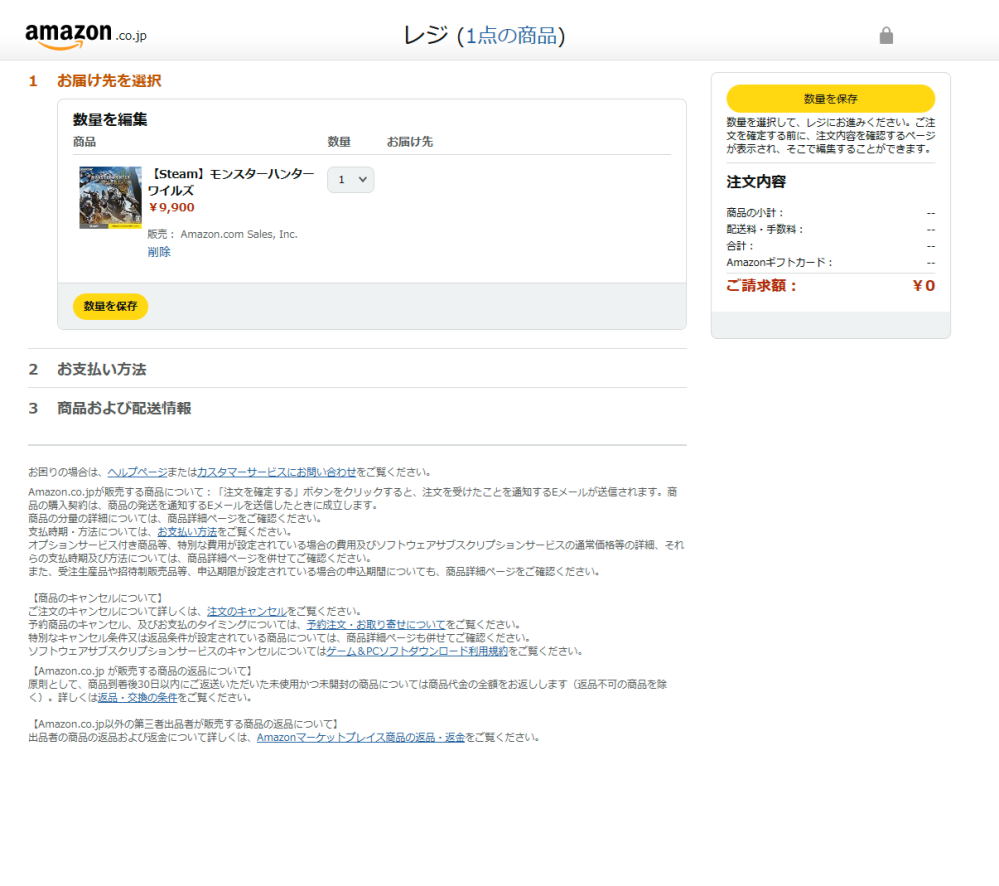The width and height of the screenshot is (999, 886).
Task: Click the 注文内容 heading
Action: pyautogui.click(x=756, y=182)
